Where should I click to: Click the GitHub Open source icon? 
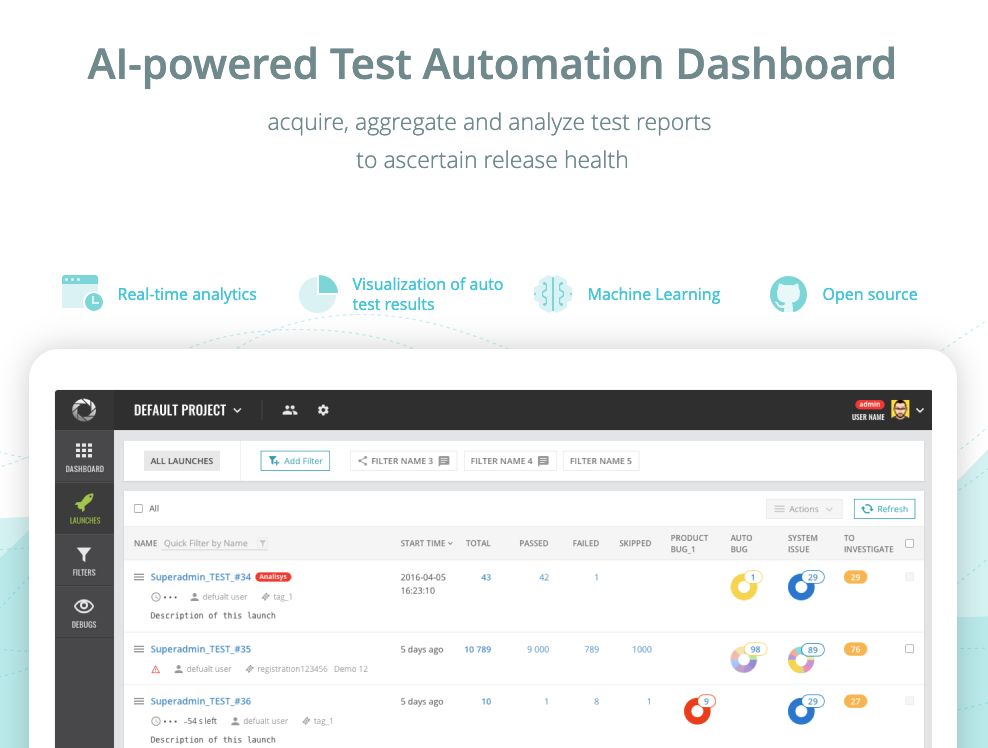point(788,294)
